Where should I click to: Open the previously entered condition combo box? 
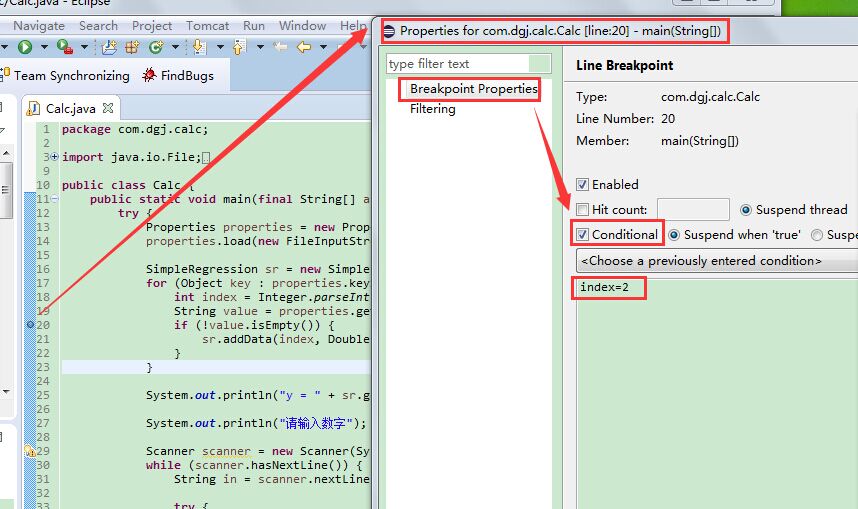pyautogui.click(x=717, y=261)
